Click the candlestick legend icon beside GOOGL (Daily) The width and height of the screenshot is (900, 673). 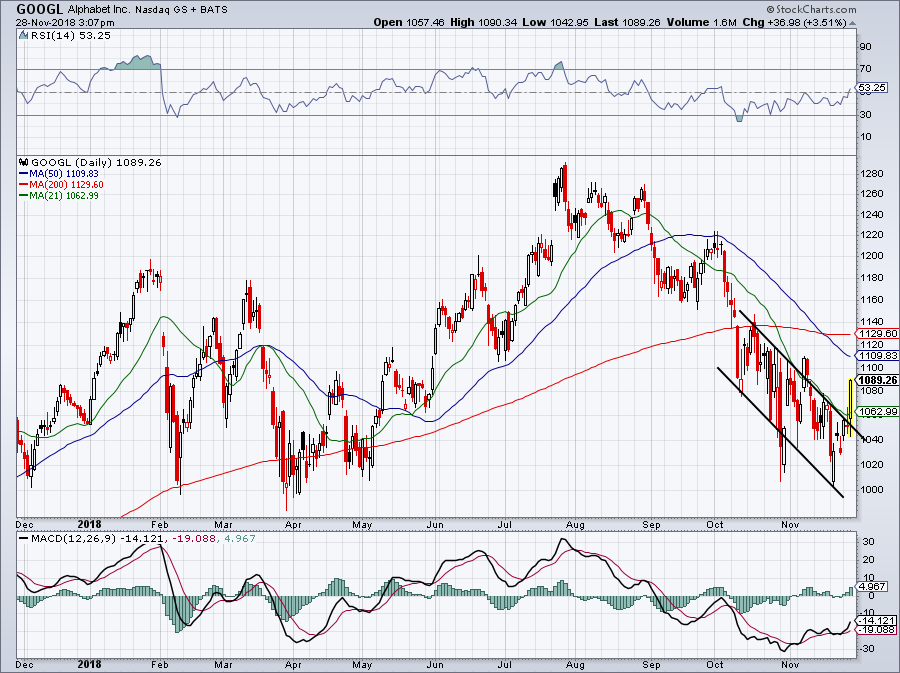coord(24,162)
